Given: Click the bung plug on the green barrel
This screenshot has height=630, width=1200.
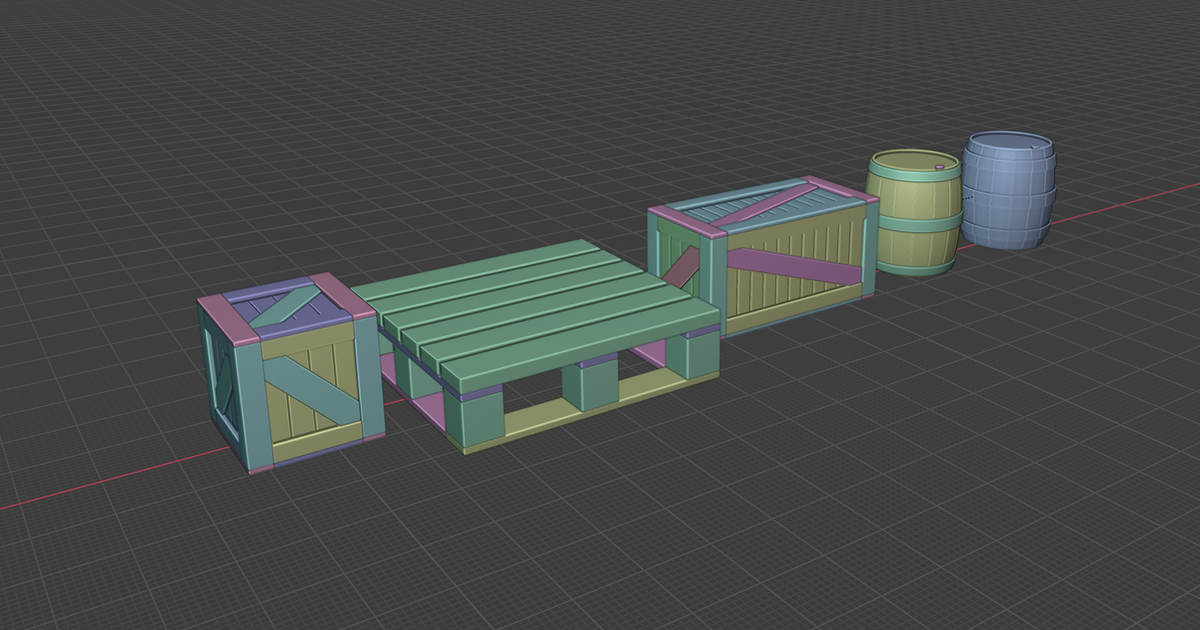Looking at the screenshot, I should (x=940, y=167).
